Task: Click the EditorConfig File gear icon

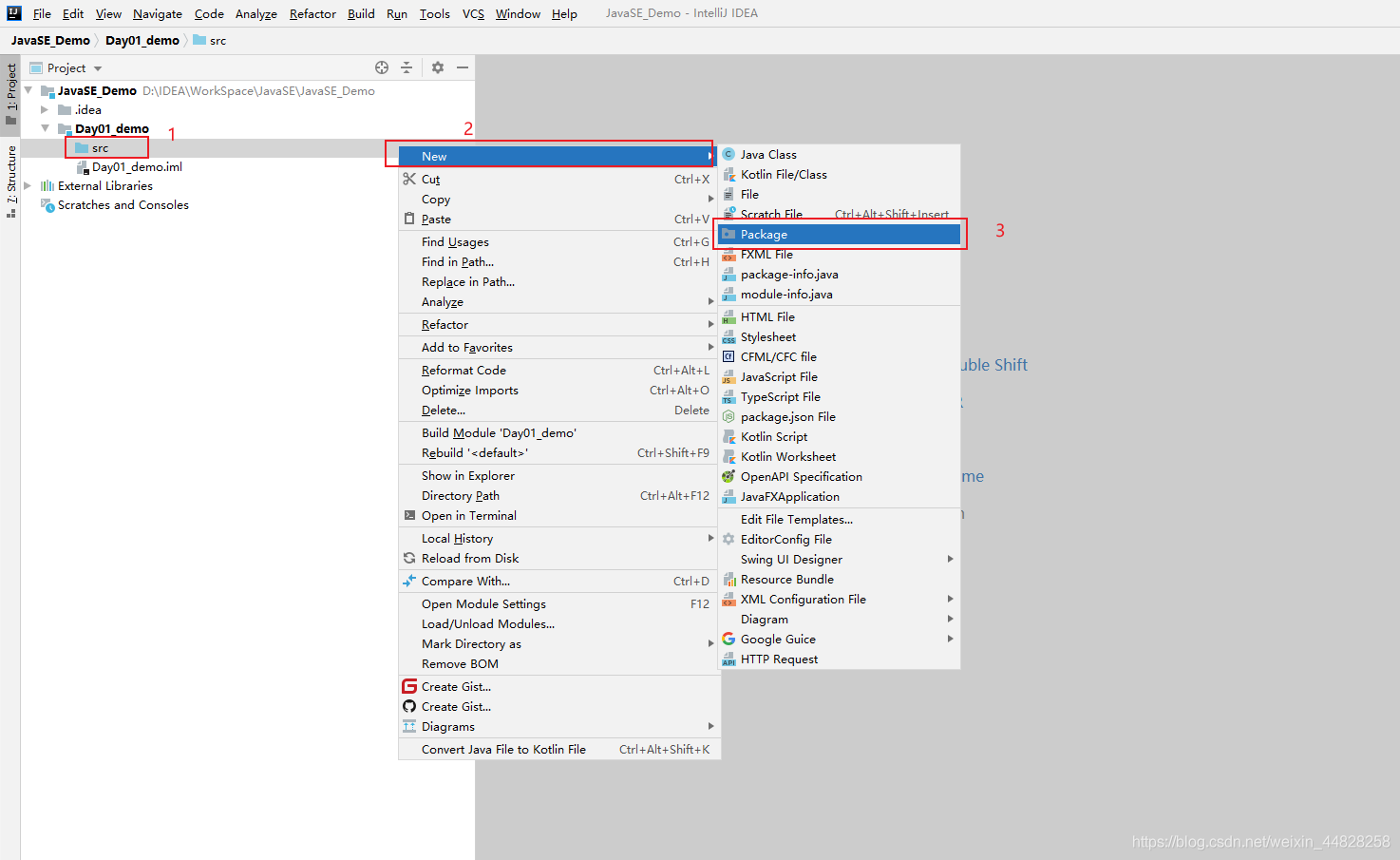Action: click(x=728, y=539)
